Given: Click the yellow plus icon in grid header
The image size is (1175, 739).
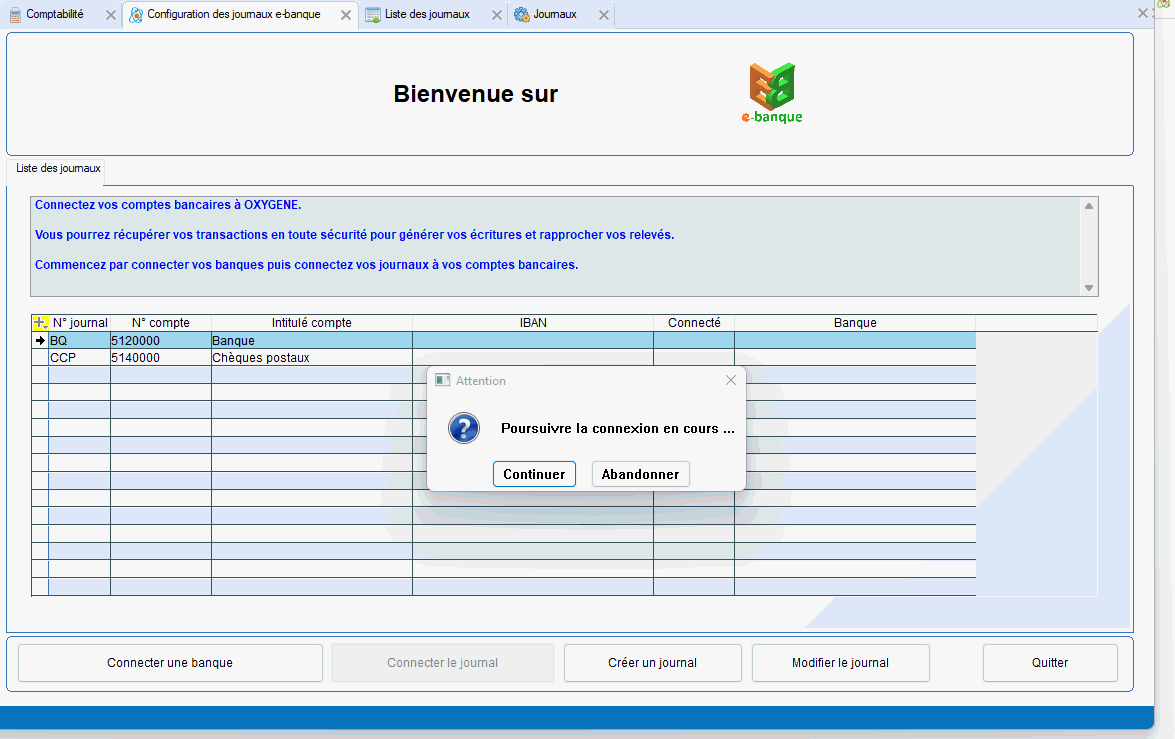Looking at the screenshot, I should tap(40, 323).
